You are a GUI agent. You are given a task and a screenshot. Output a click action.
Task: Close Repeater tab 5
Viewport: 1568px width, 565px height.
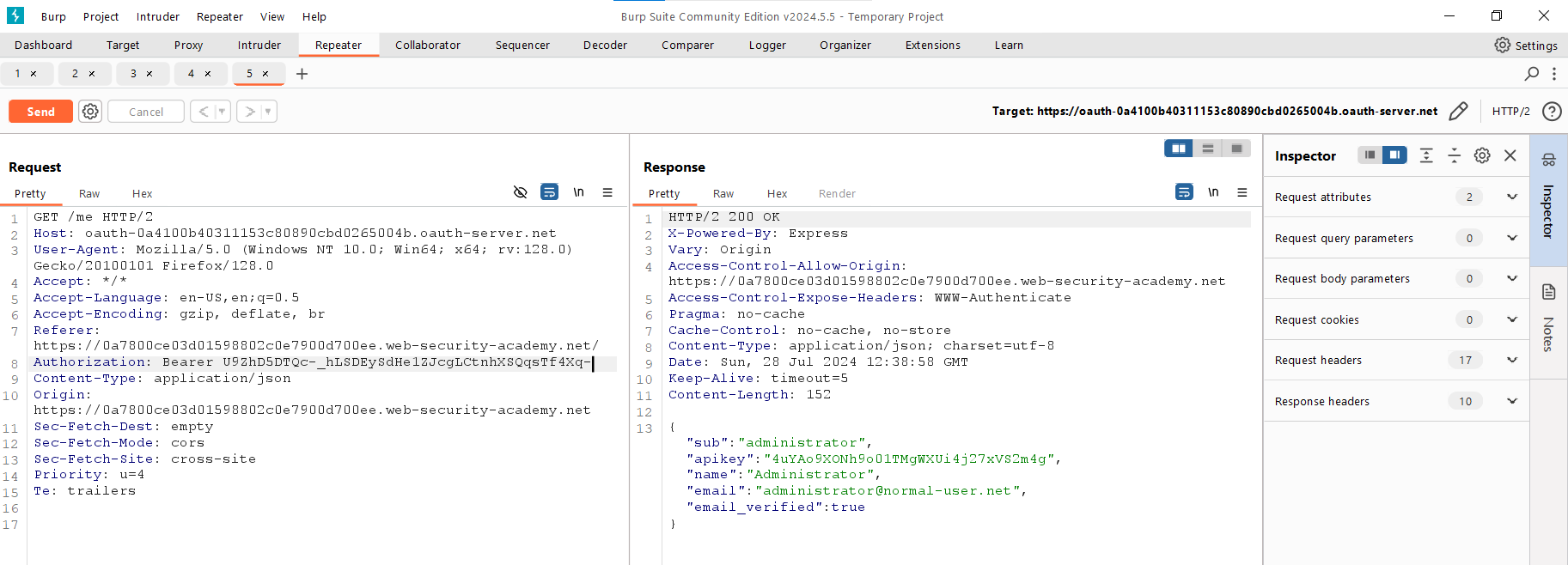point(265,74)
